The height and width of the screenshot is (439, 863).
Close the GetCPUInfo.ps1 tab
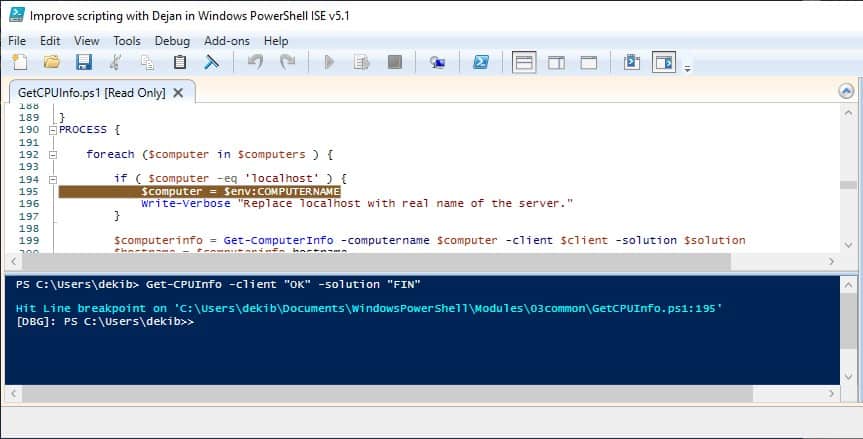click(178, 92)
